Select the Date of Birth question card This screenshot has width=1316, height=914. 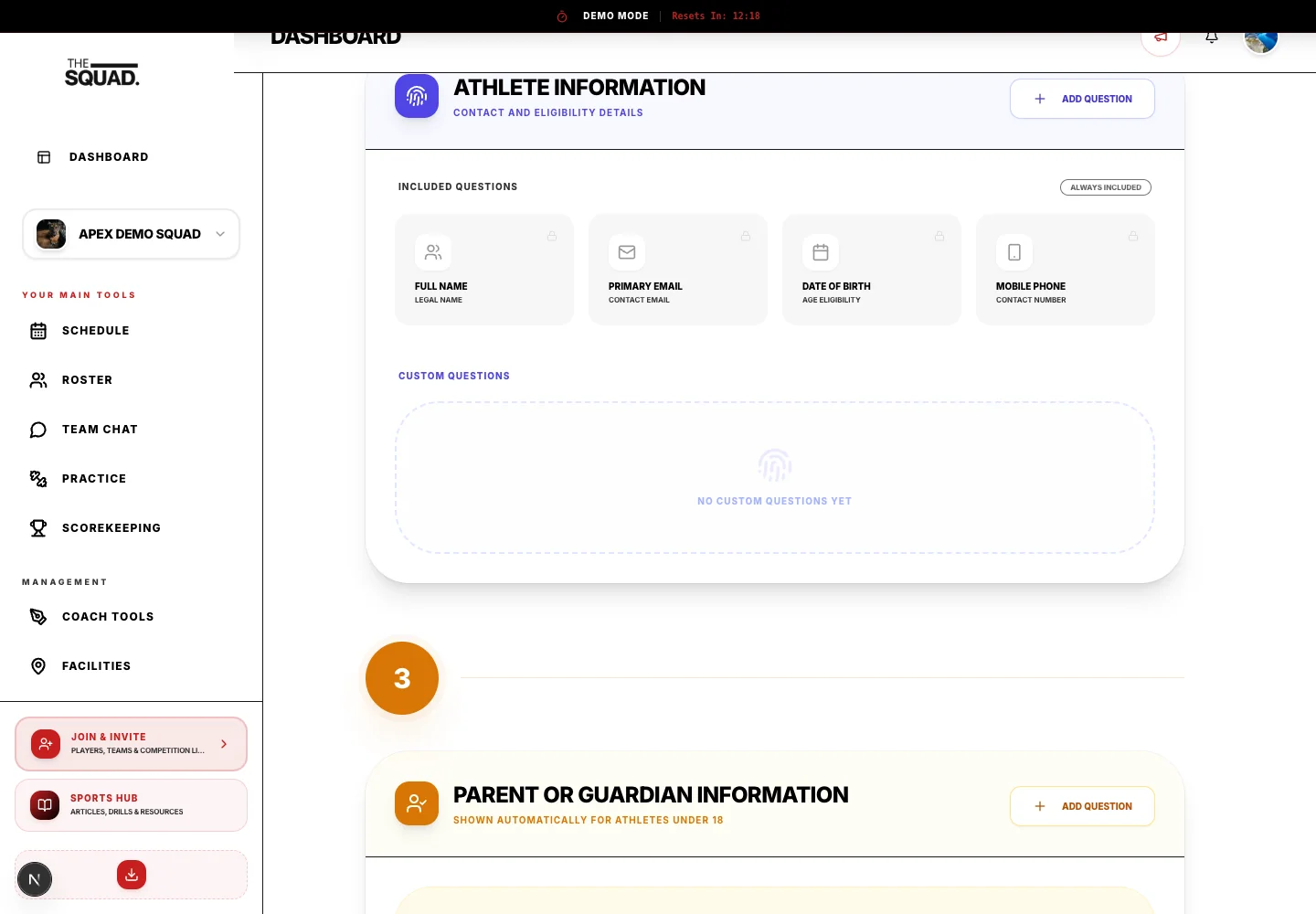(872, 270)
